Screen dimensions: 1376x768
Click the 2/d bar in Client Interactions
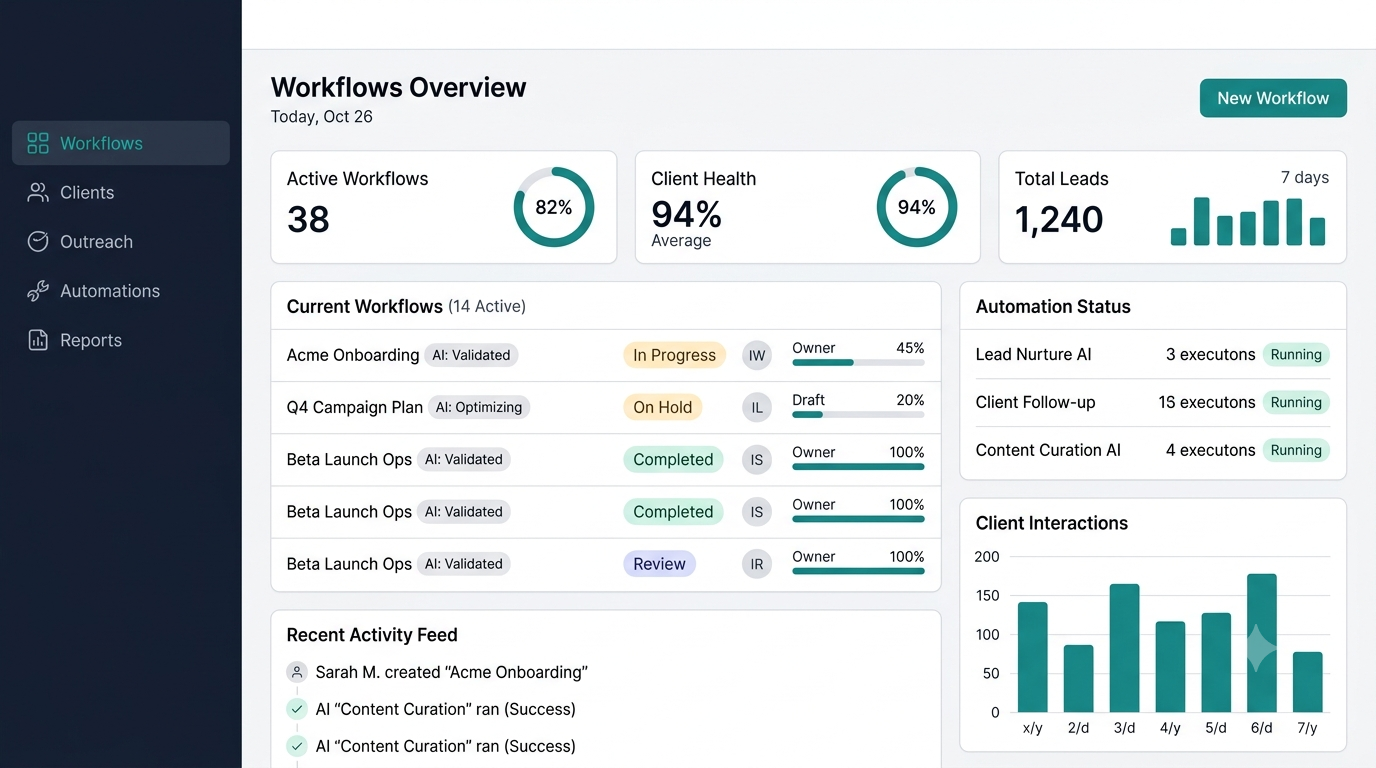click(x=1079, y=678)
